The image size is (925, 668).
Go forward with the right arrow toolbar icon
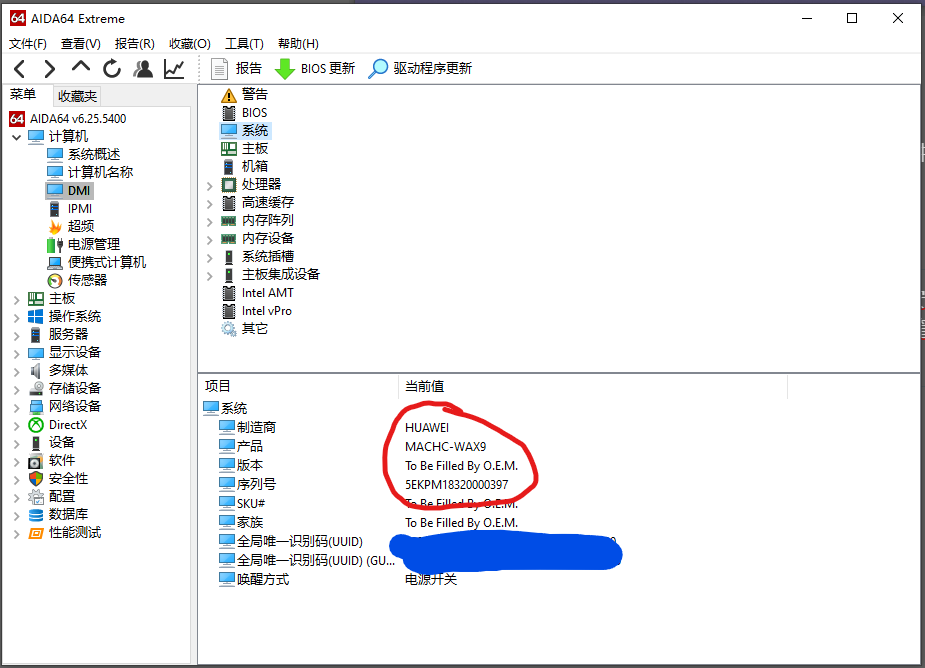pos(50,69)
